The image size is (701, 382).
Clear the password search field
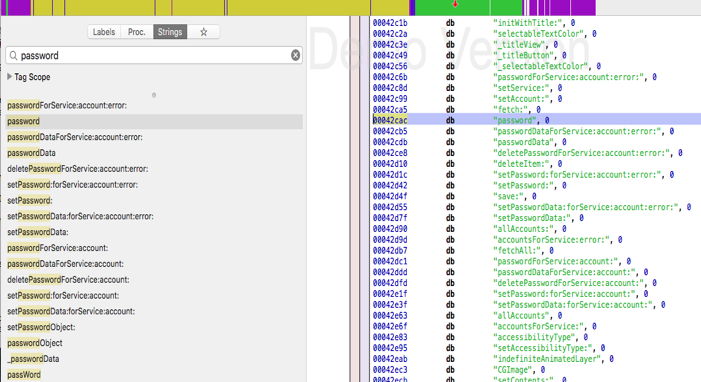click(x=296, y=55)
